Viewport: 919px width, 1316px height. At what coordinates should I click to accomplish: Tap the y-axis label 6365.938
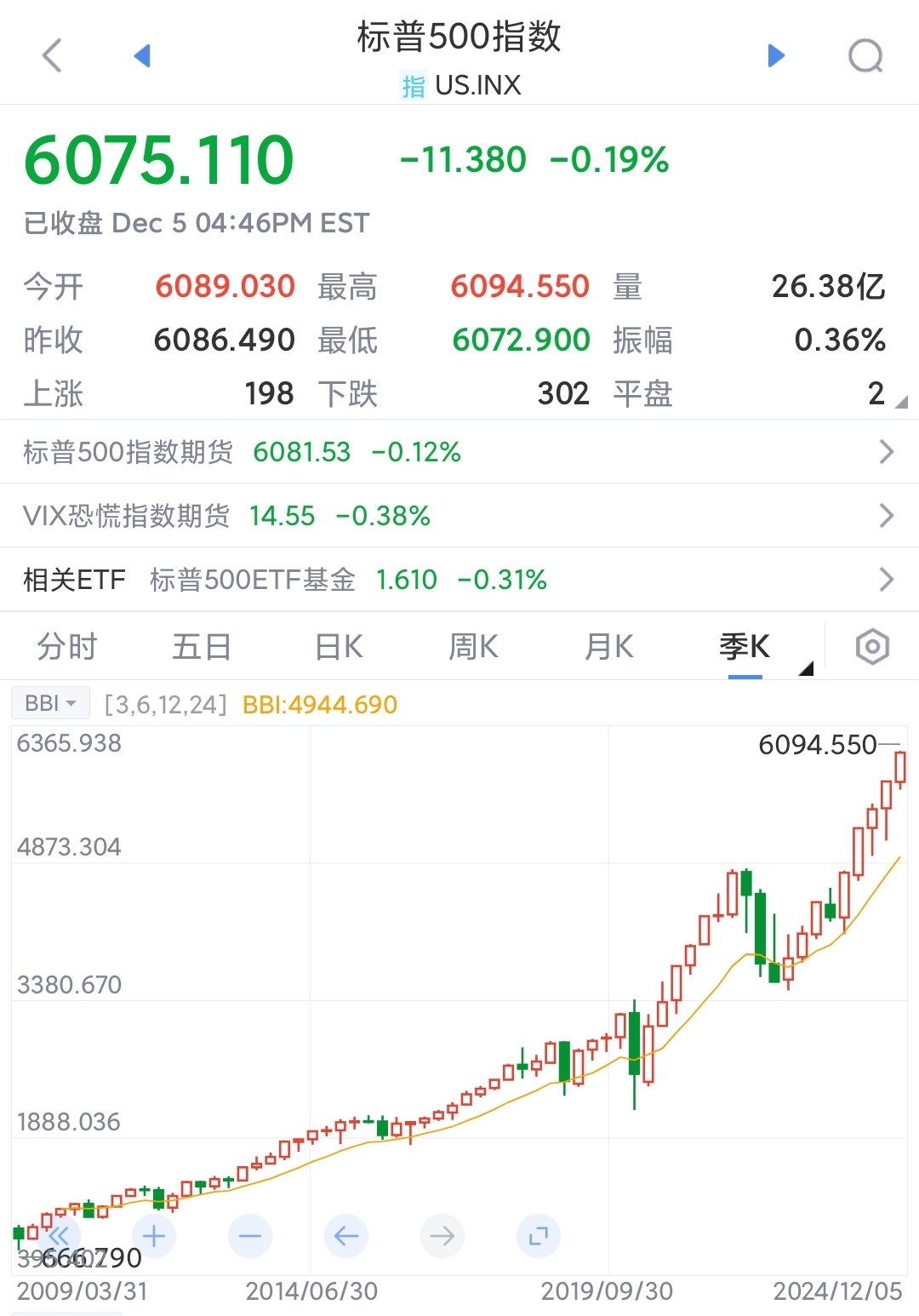pyautogui.click(x=69, y=743)
